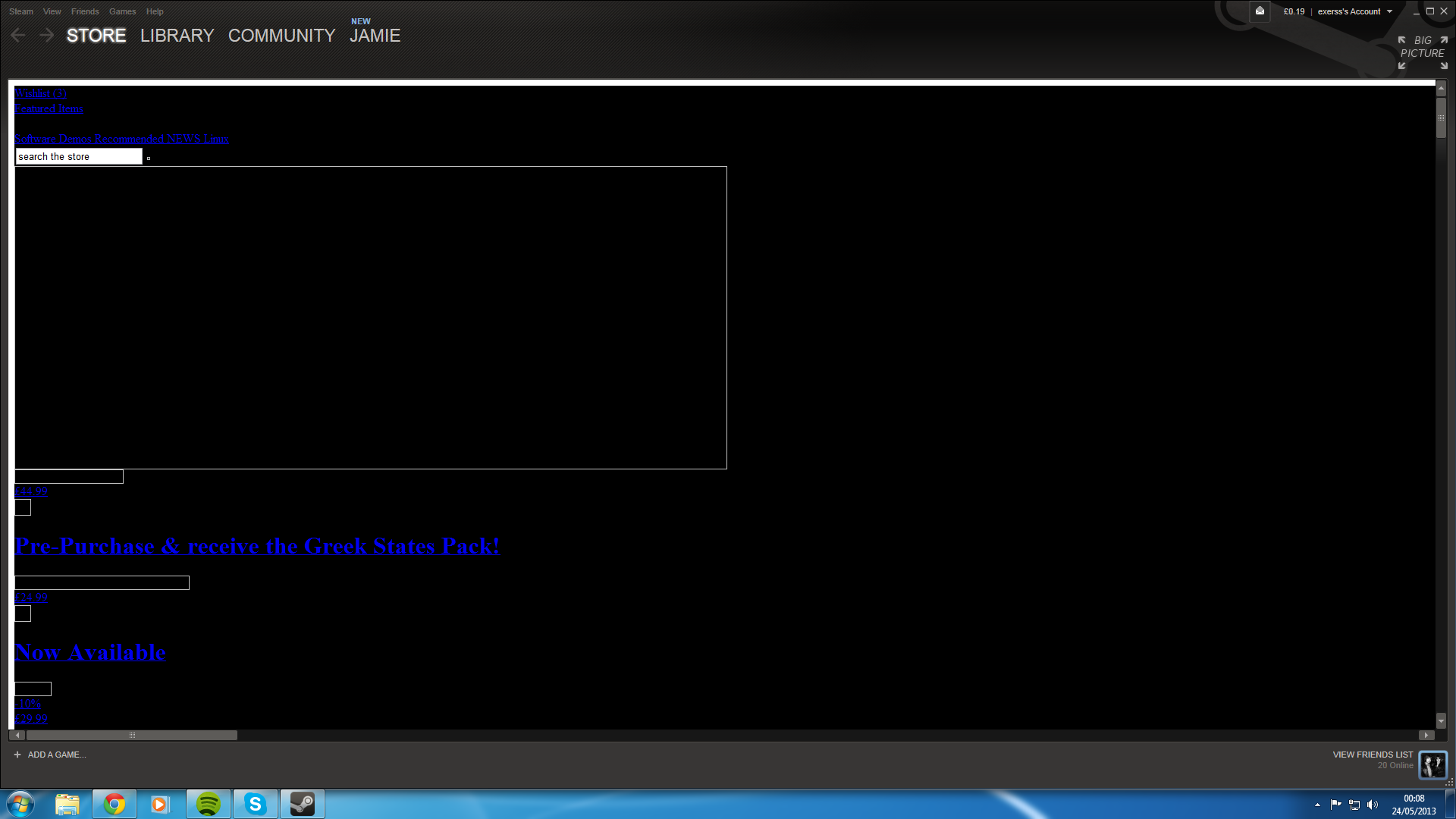The width and height of the screenshot is (1456, 819).
Task: Click the Pre-Purchase Greek States Pack link
Action: click(x=257, y=546)
